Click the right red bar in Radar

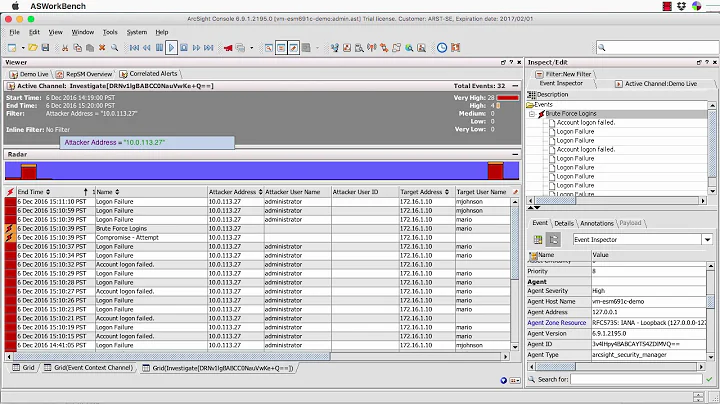click(x=495, y=171)
